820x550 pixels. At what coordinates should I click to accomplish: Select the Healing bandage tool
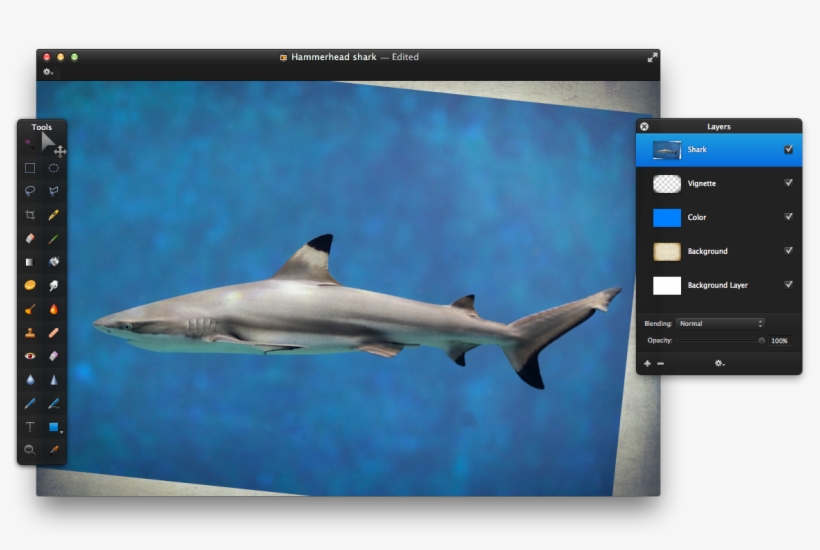pos(53,333)
